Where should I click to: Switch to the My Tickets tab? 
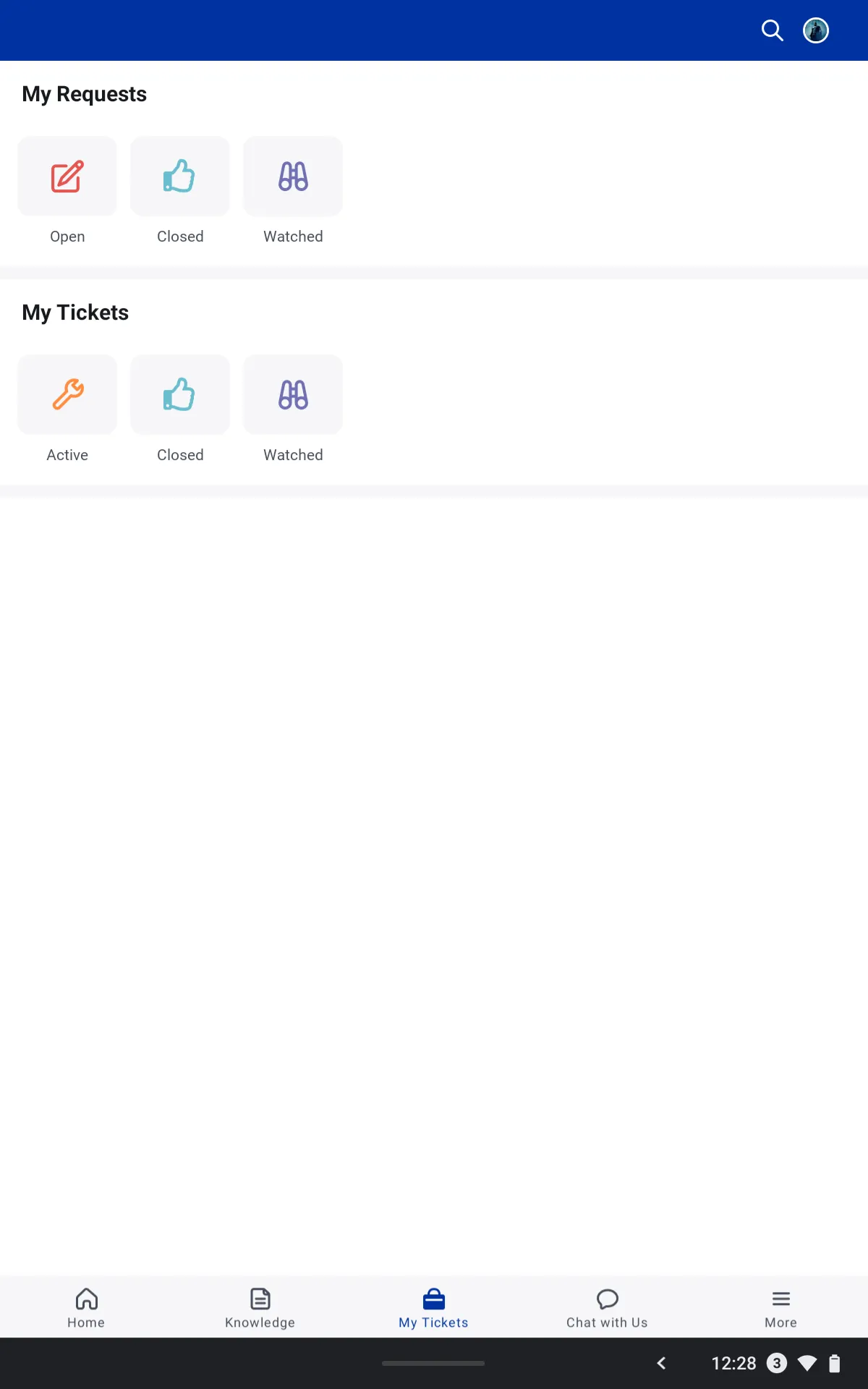pos(433,1306)
